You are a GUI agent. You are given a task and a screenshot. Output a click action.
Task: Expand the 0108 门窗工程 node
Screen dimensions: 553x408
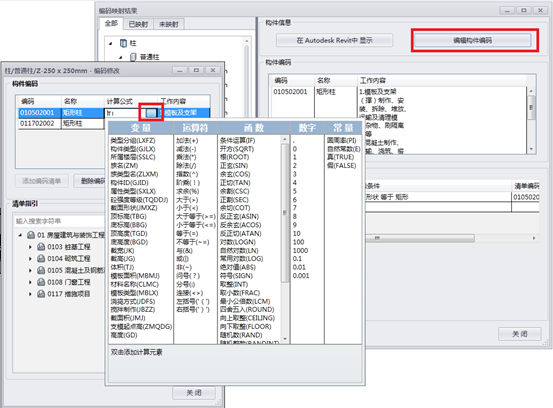(x=30, y=282)
